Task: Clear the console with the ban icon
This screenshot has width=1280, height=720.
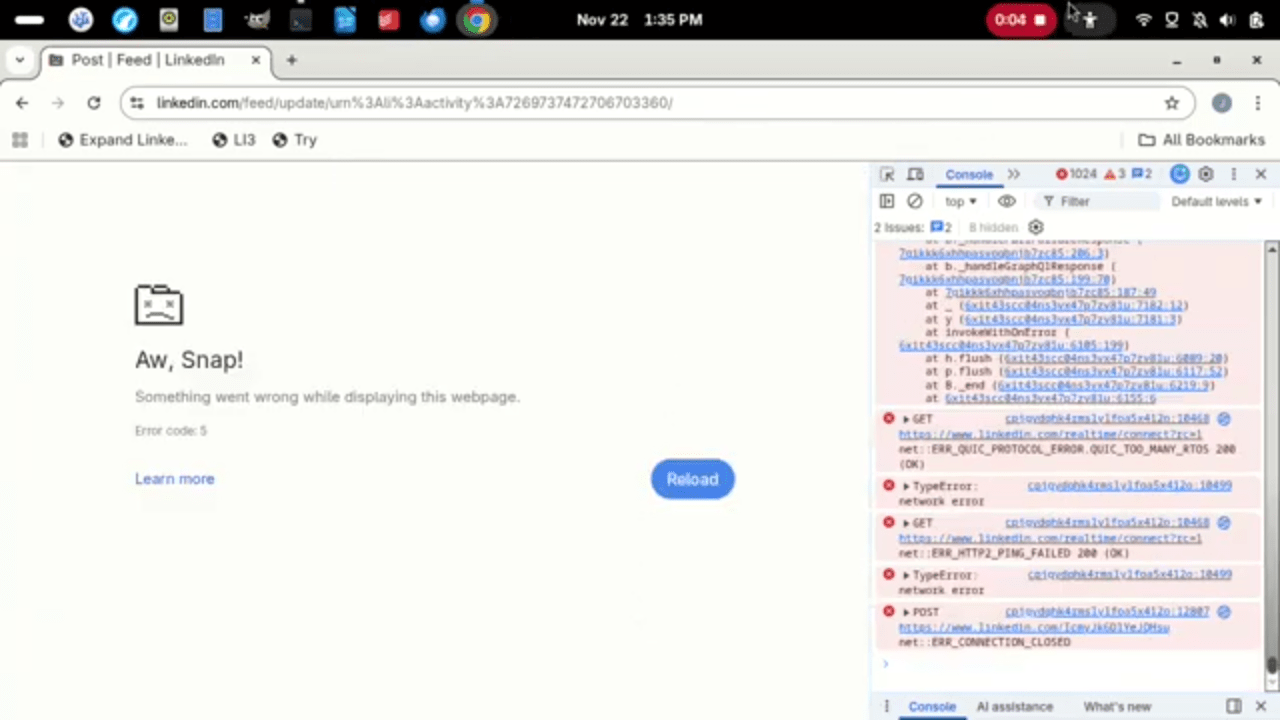Action: pos(914,201)
